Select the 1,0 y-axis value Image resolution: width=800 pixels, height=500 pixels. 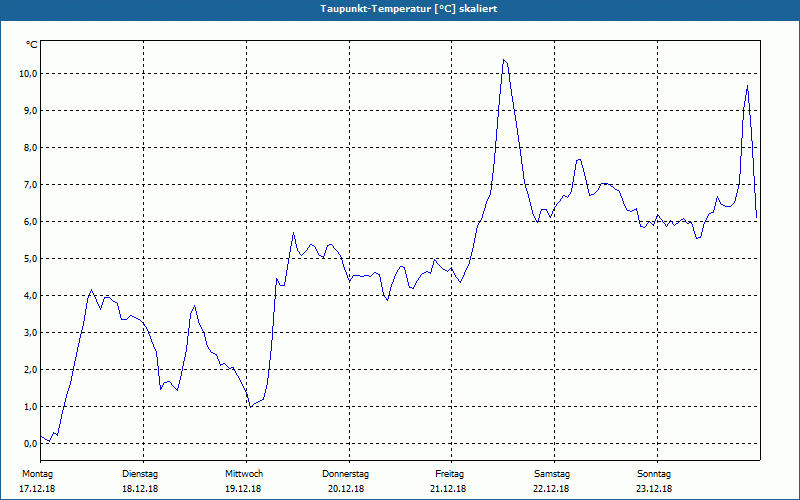(x=30, y=407)
